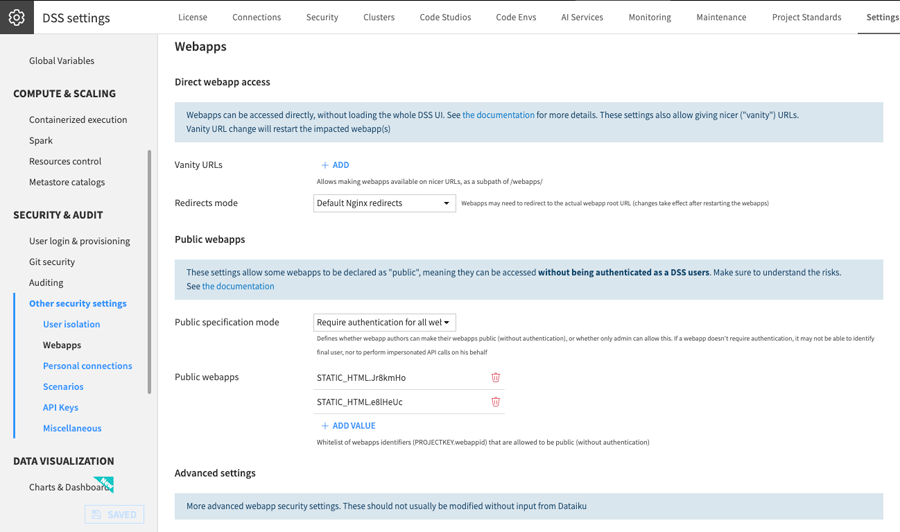
Task: Open the Public specification mode dropdown
Action: (x=385, y=323)
